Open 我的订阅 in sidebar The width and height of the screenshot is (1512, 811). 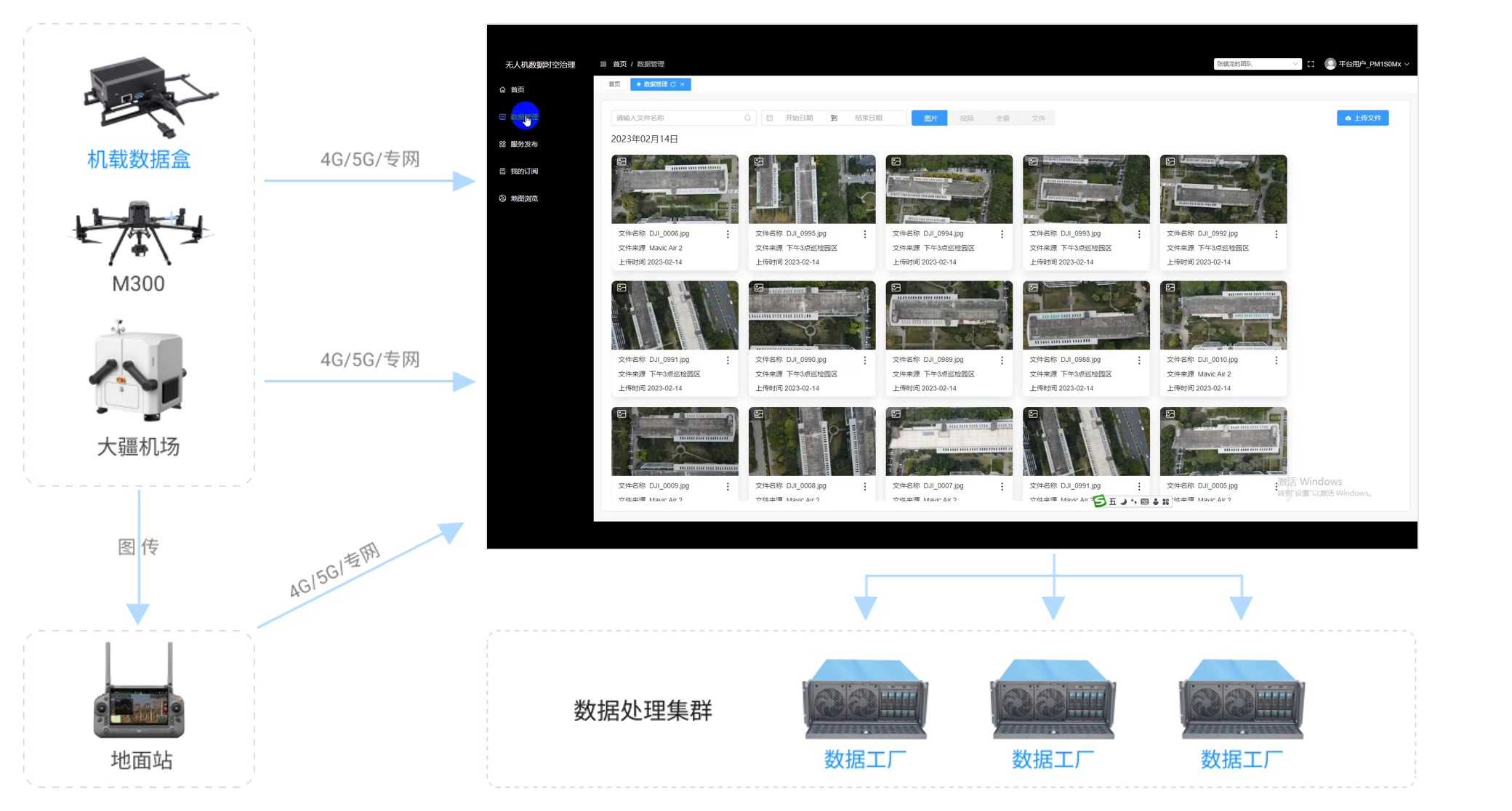click(523, 172)
